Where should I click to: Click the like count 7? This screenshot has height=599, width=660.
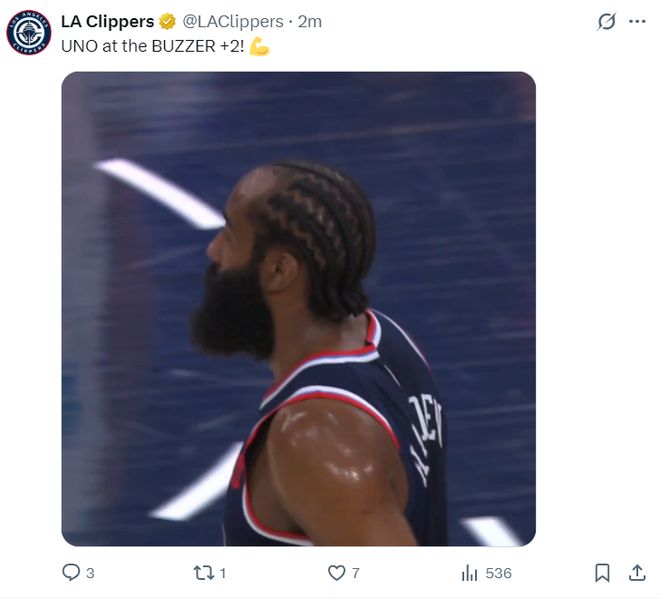click(356, 573)
